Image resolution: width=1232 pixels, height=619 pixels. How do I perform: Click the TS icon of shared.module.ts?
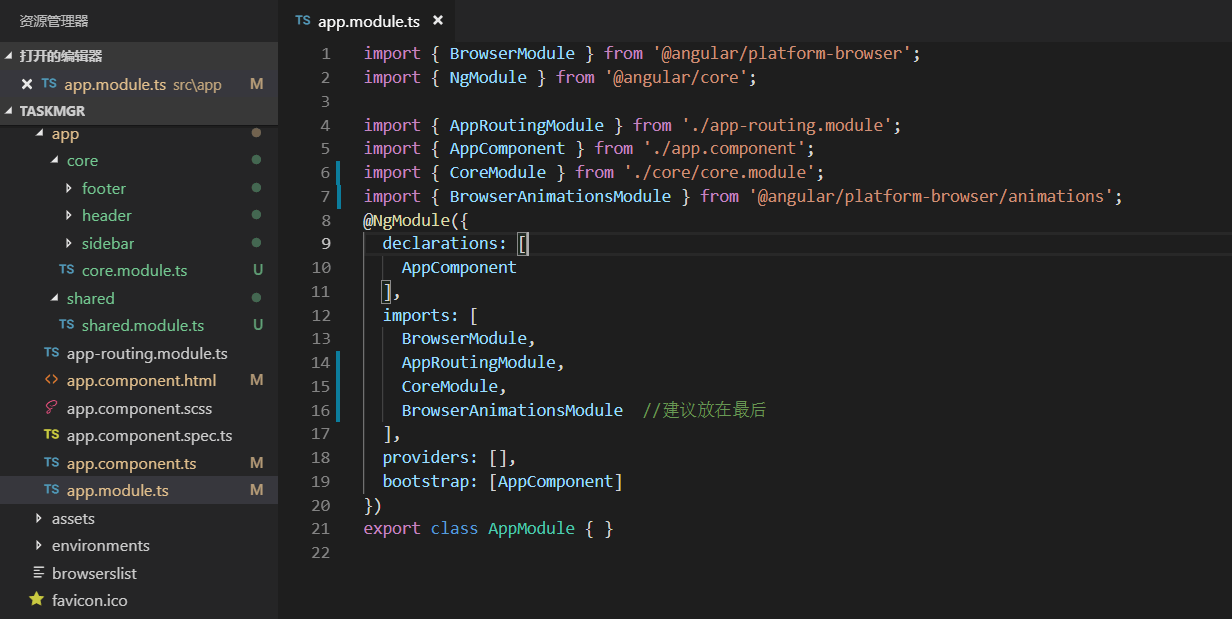66,325
